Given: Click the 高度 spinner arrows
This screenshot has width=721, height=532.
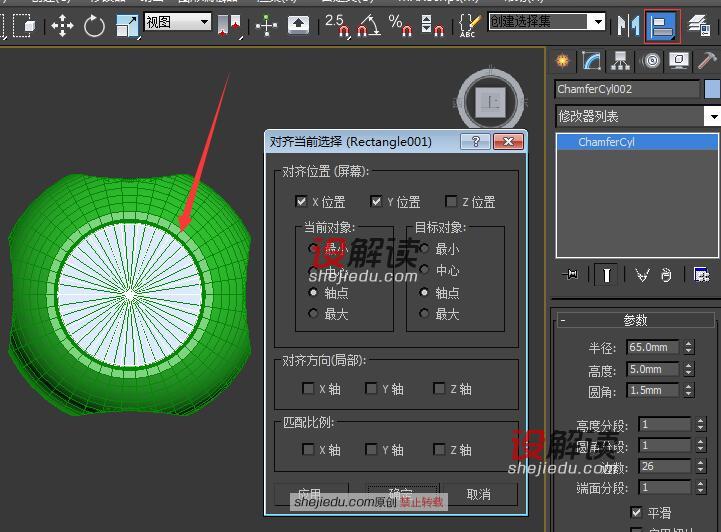Looking at the screenshot, I should (x=688, y=369).
